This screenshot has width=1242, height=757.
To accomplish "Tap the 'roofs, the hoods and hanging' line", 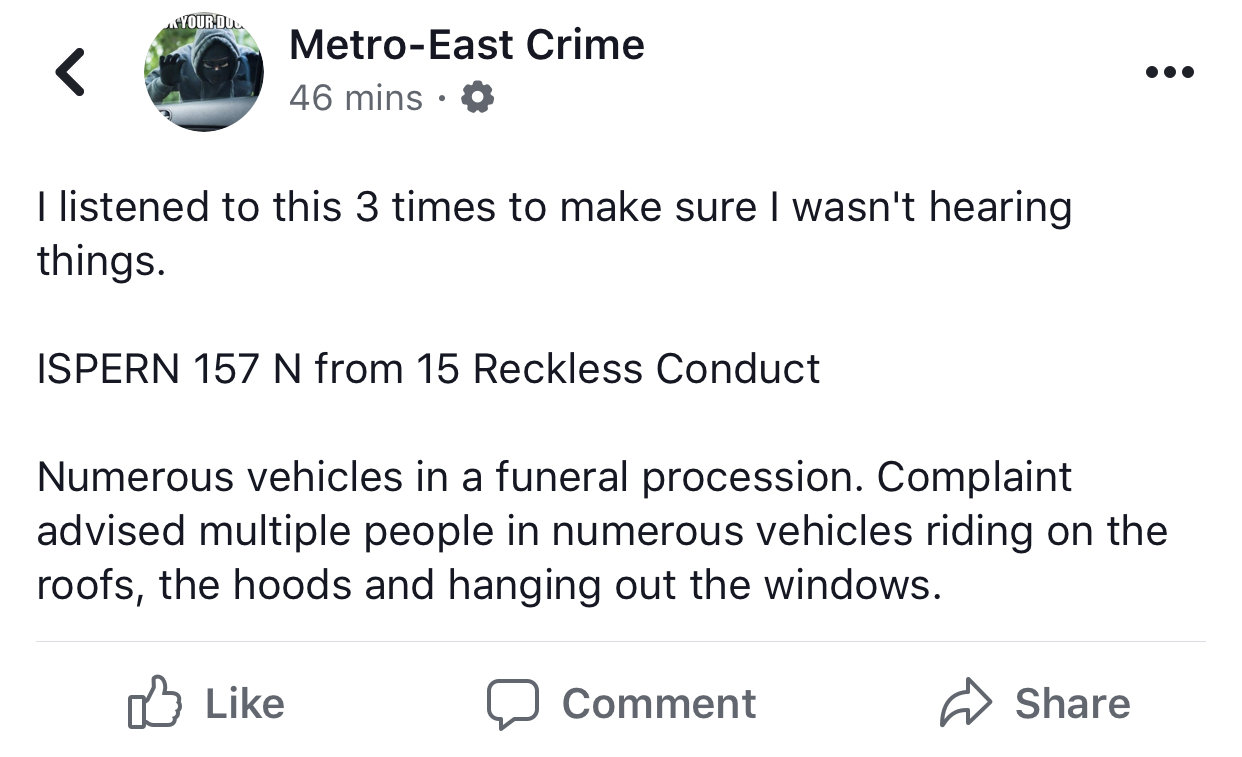I will click(489, 585).
